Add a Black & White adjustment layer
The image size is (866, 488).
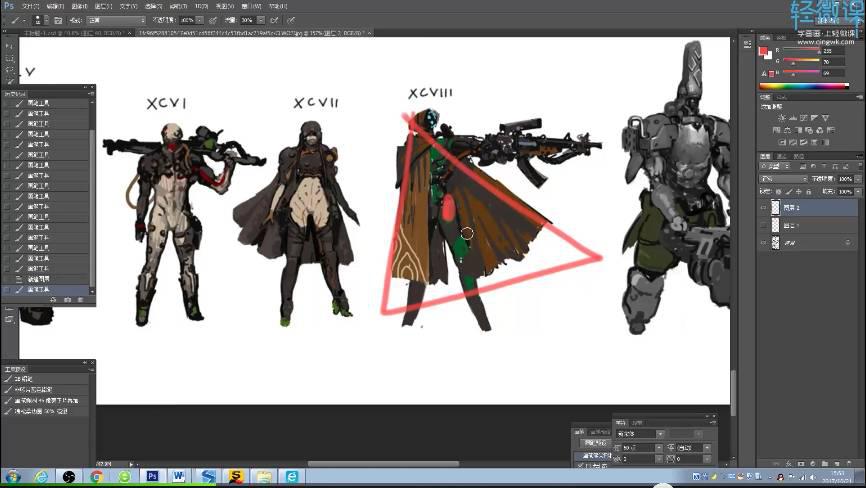tap(798, 130)
